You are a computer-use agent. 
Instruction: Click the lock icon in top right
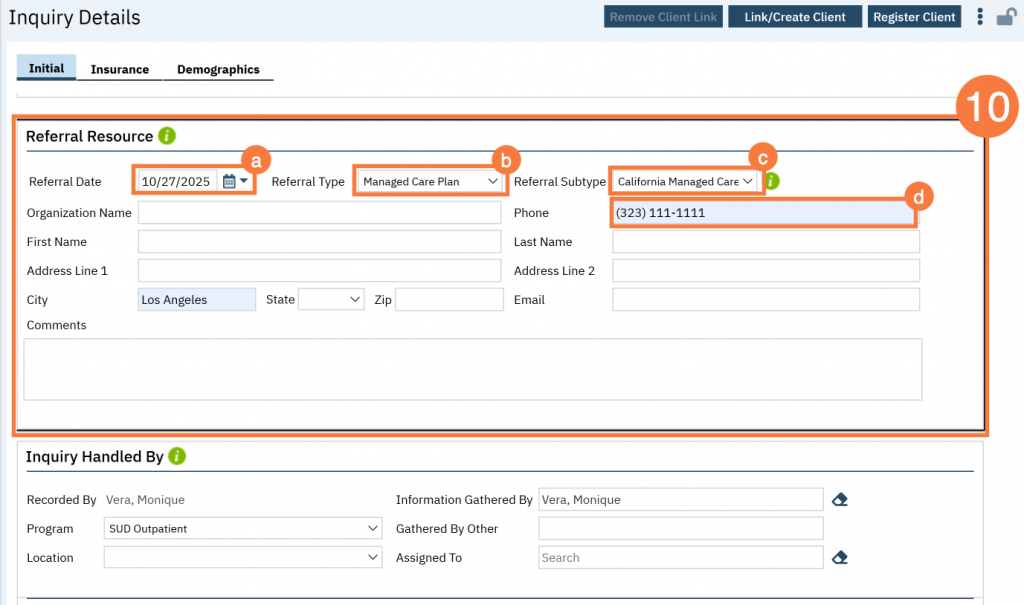[1006, 17]
